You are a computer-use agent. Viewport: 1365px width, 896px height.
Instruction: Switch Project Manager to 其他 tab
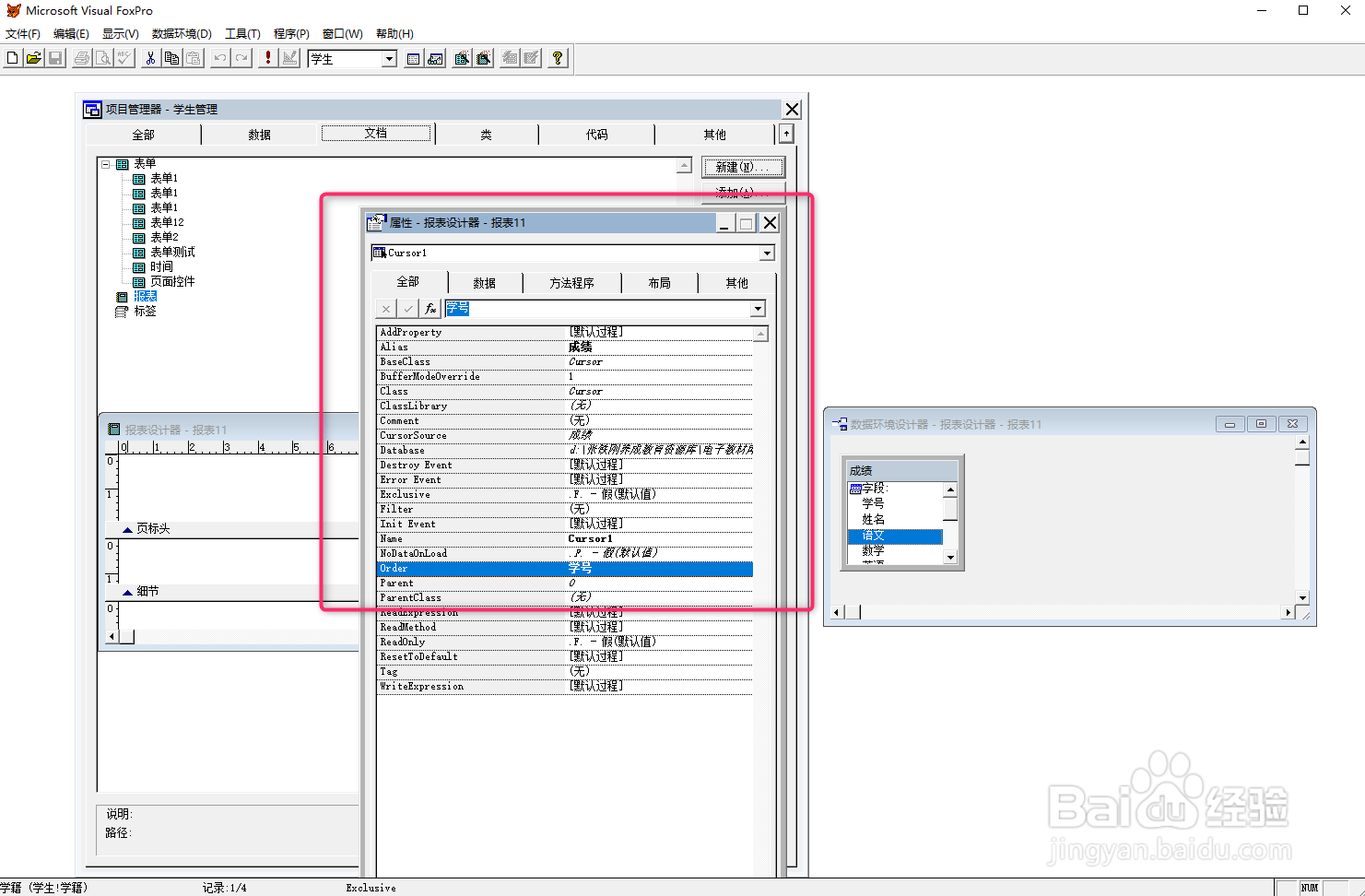tap(714, 135)
